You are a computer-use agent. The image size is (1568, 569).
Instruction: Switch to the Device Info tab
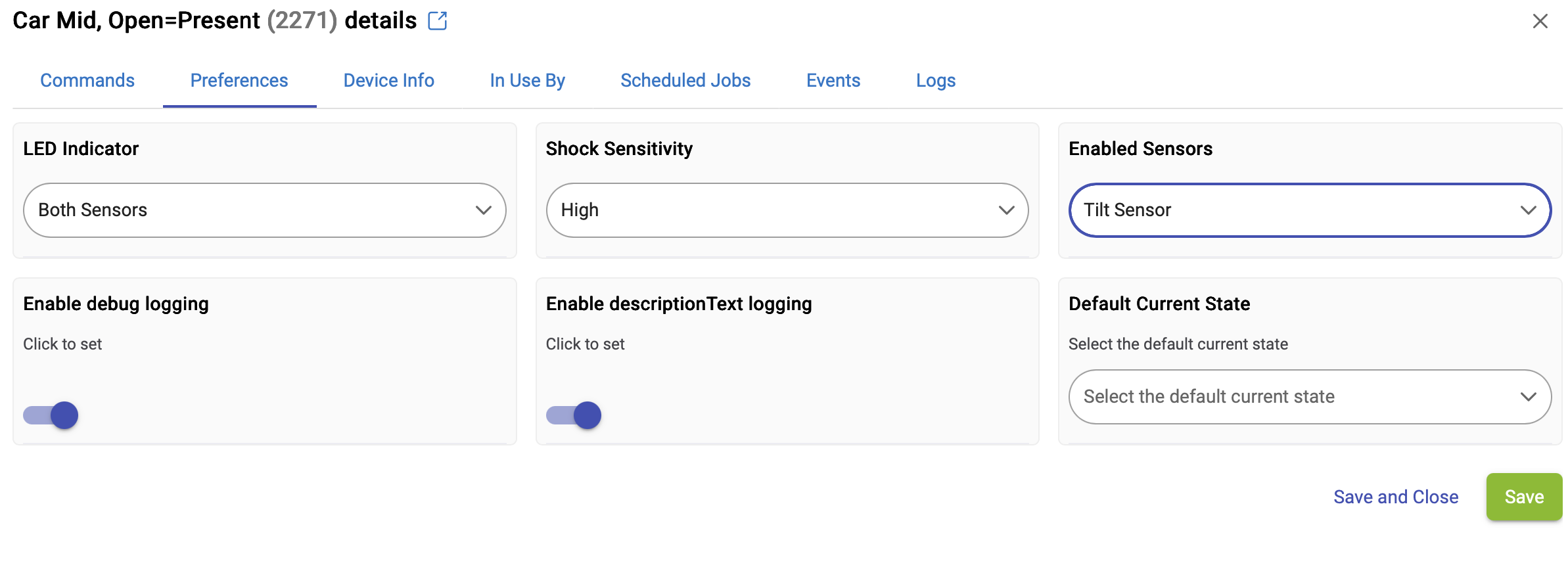point(389,80)
